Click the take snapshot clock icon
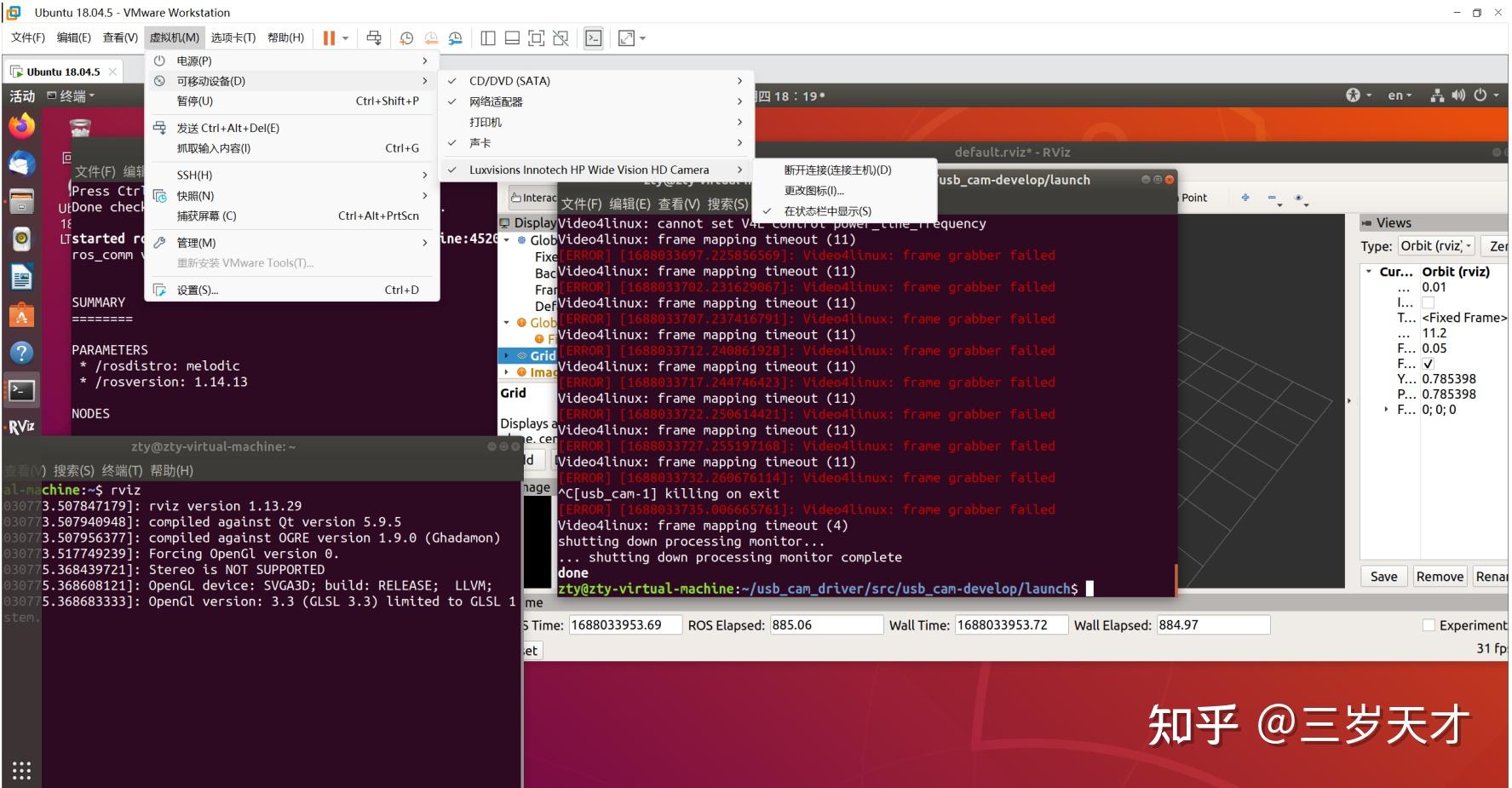This screenshot has width=1512, height=788. pos(406,38)
